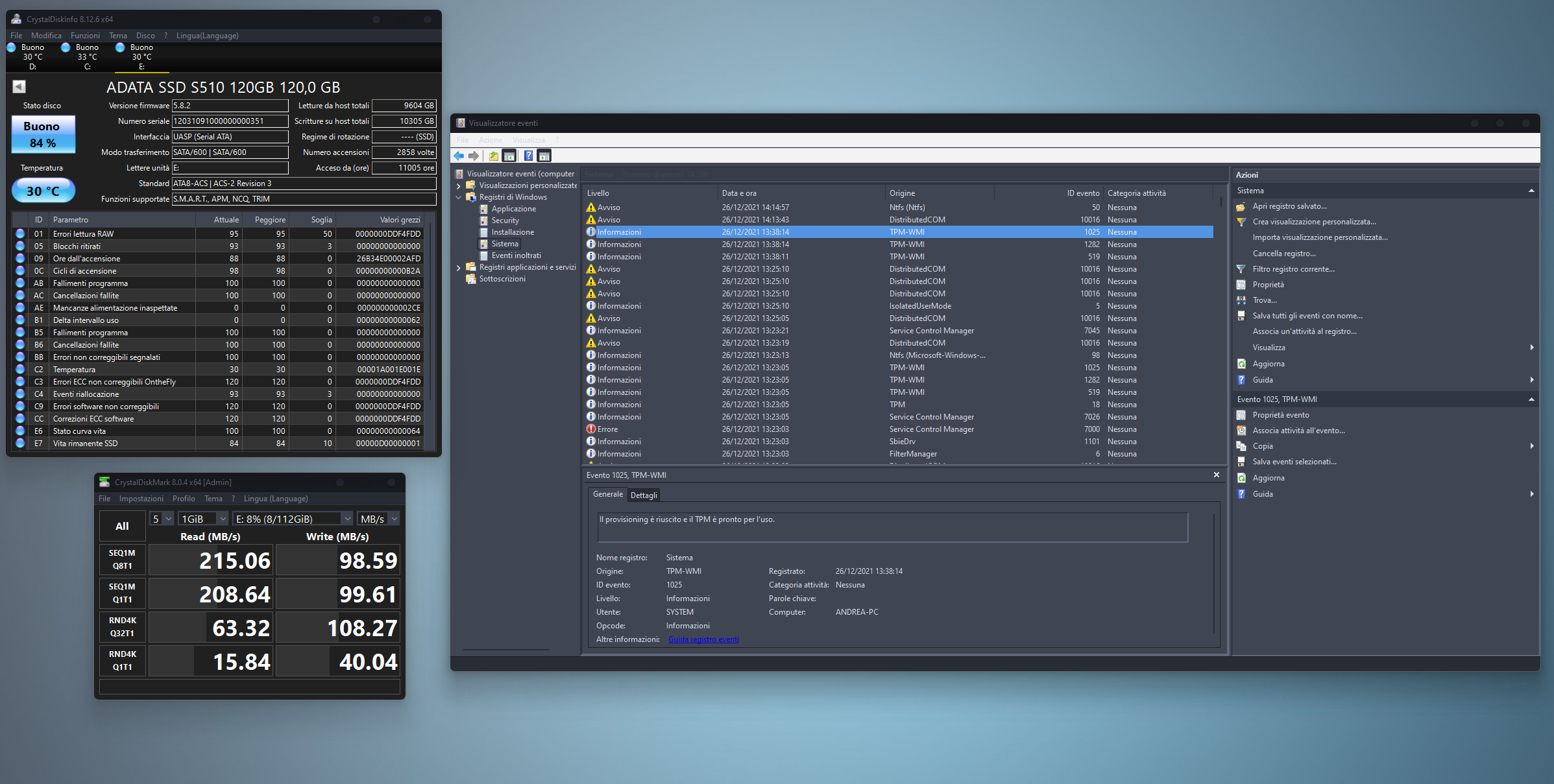Click the show/hide action pane toolbar icon
Image resolution: width=1554 pixels, height=784 pixels.
pos(544,156)
